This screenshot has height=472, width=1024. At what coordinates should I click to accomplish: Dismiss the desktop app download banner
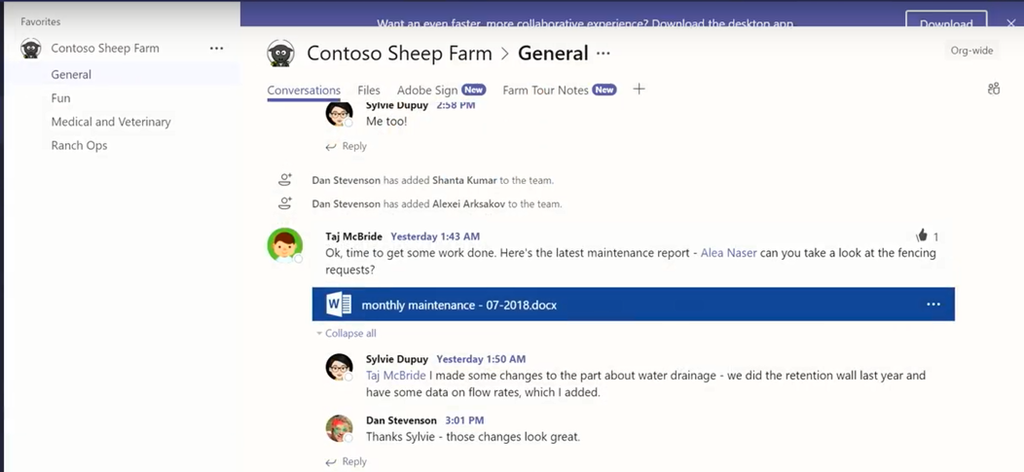click(1009, 23)
